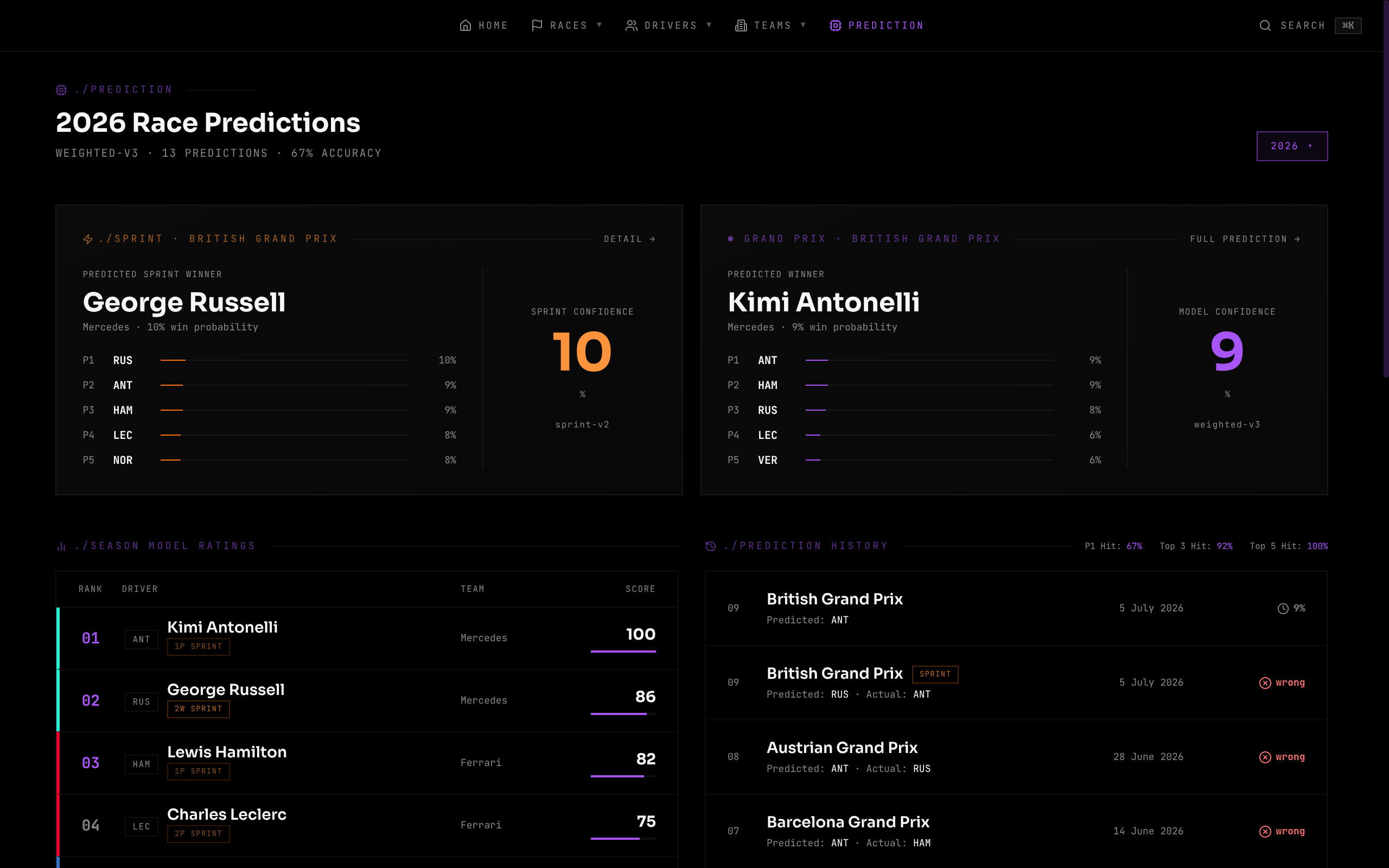Click the wrong X icon on Barcelona Grand Prix row
Screen dimensions: 1389x868
tap(1265, 831)
